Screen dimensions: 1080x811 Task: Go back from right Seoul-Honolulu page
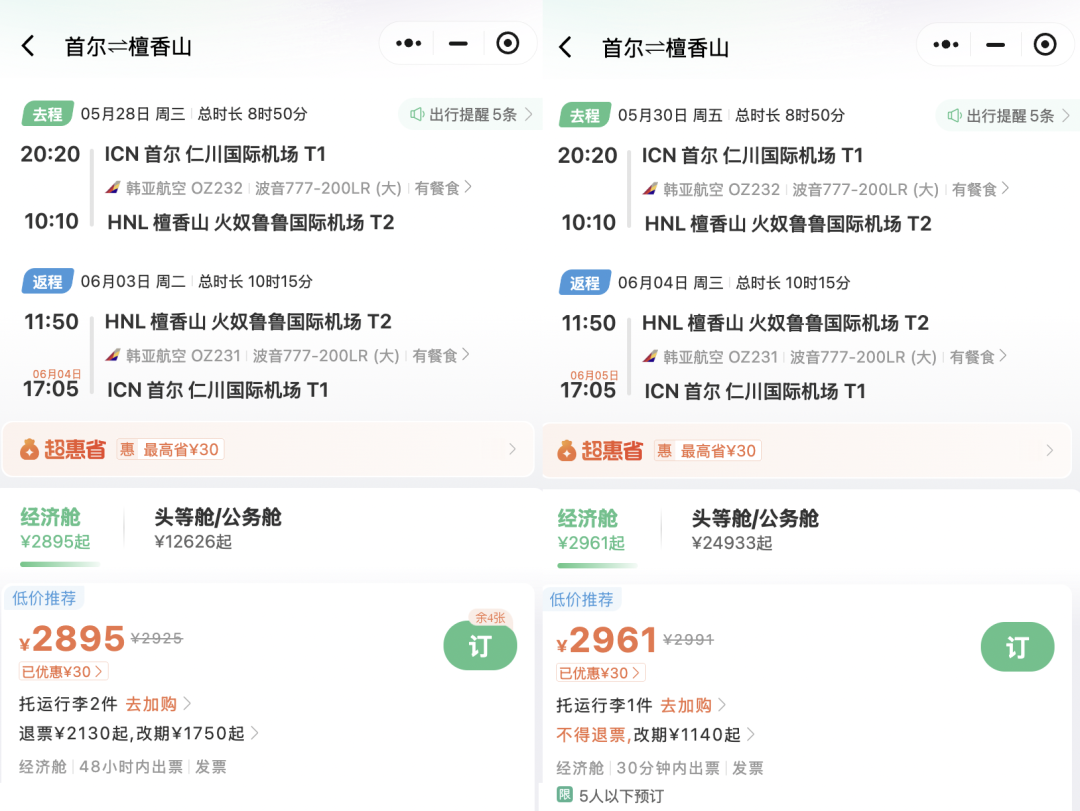pyautogui.click(x=565, y=48)
